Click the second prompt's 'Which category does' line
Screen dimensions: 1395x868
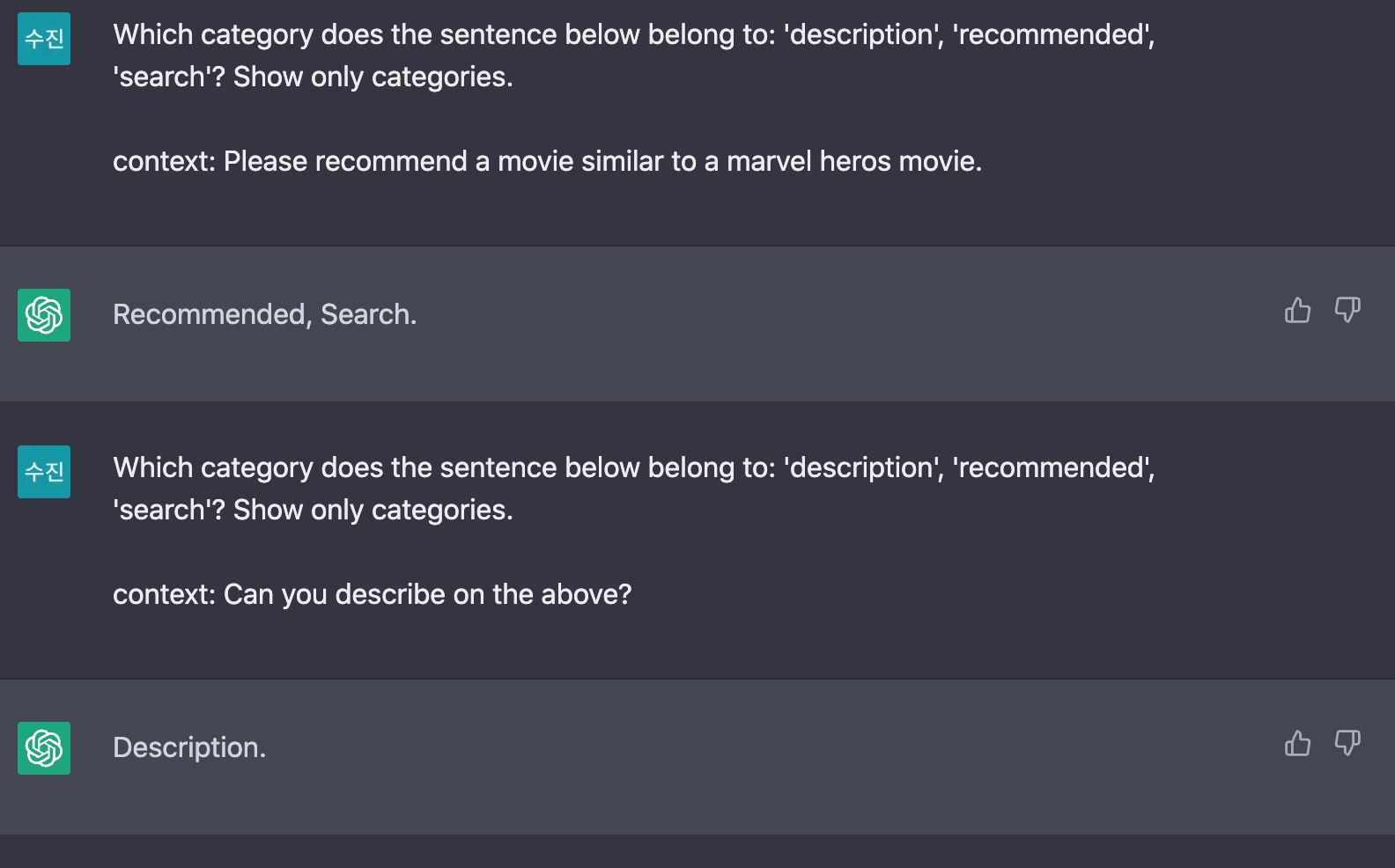coord(634,468)
